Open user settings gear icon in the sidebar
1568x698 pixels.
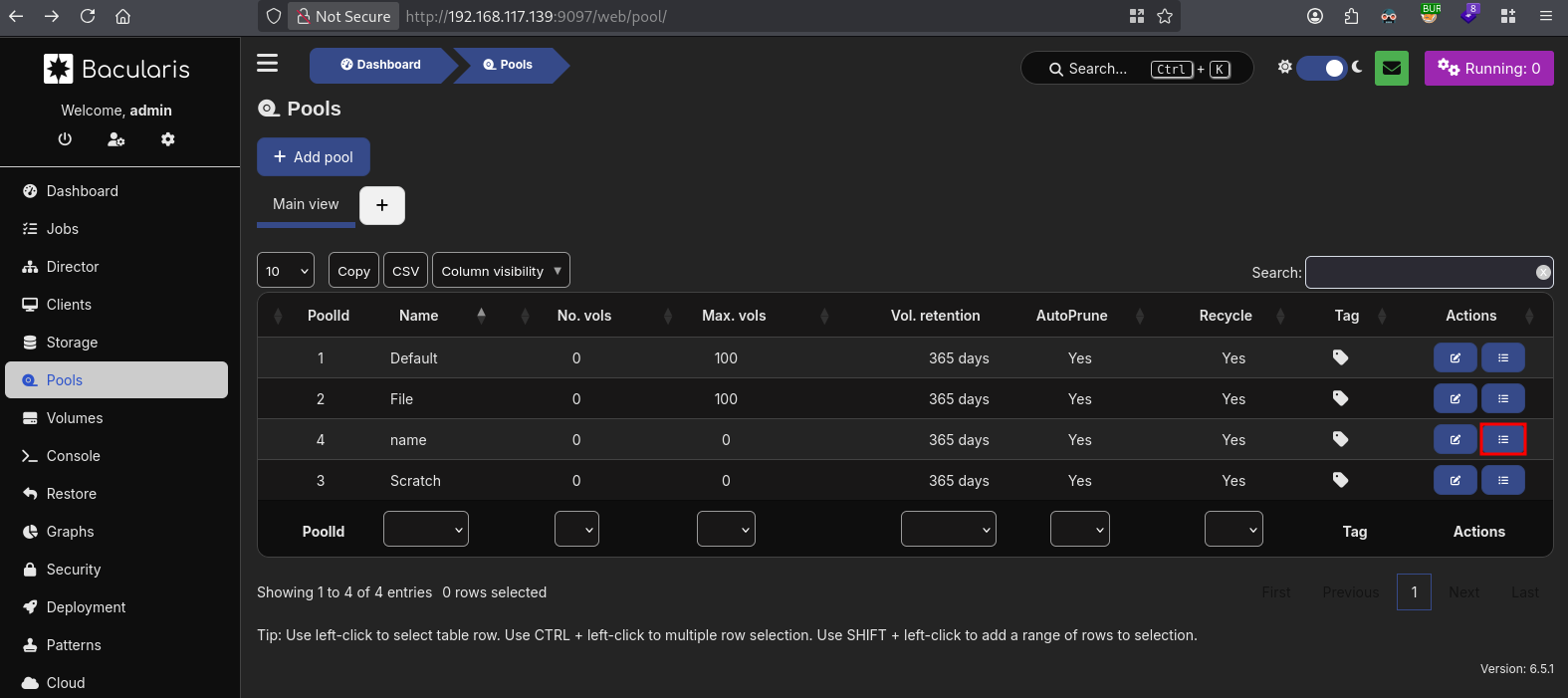pos(167,139)
